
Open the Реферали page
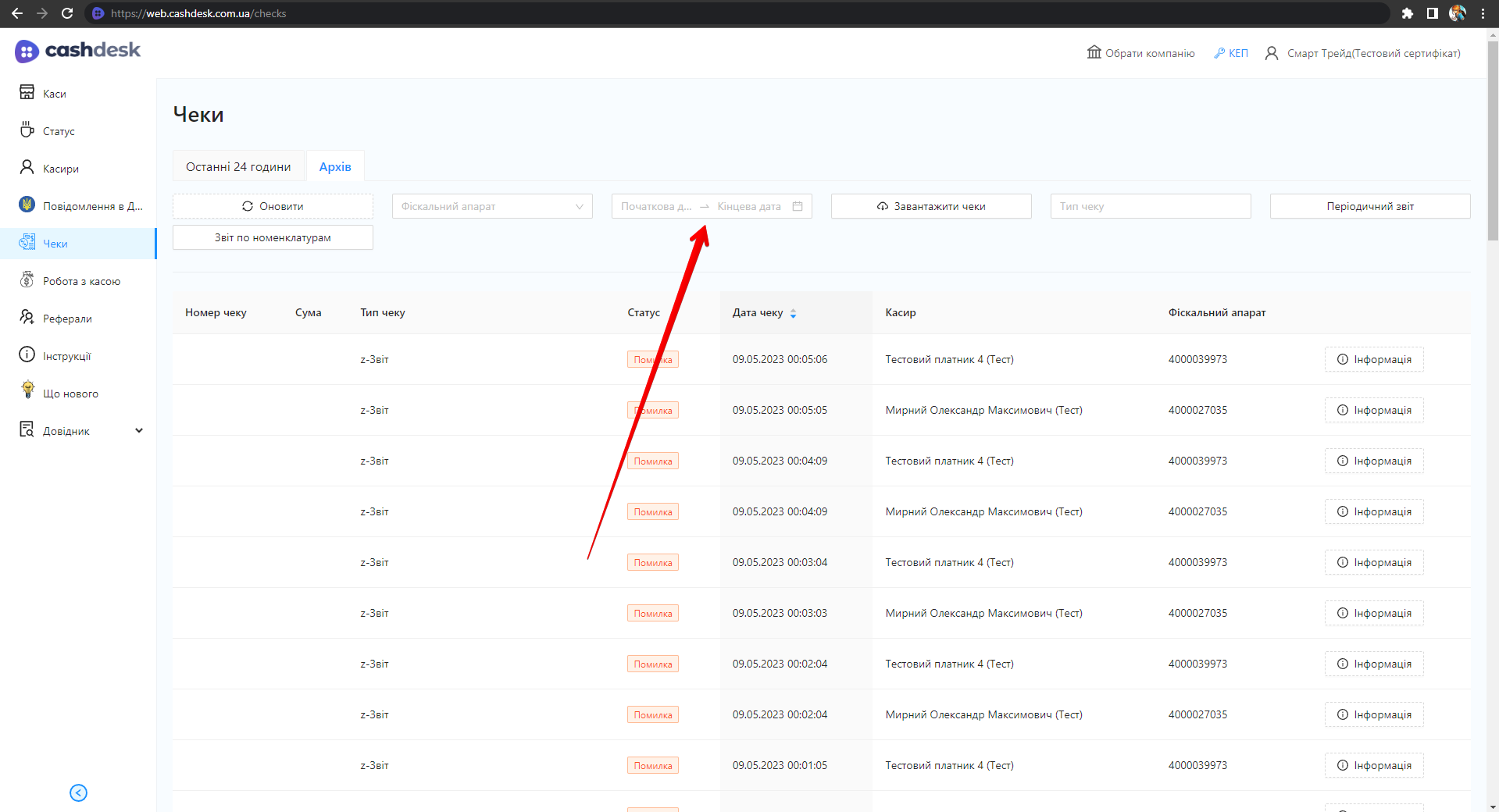click(x=67, y=319)
